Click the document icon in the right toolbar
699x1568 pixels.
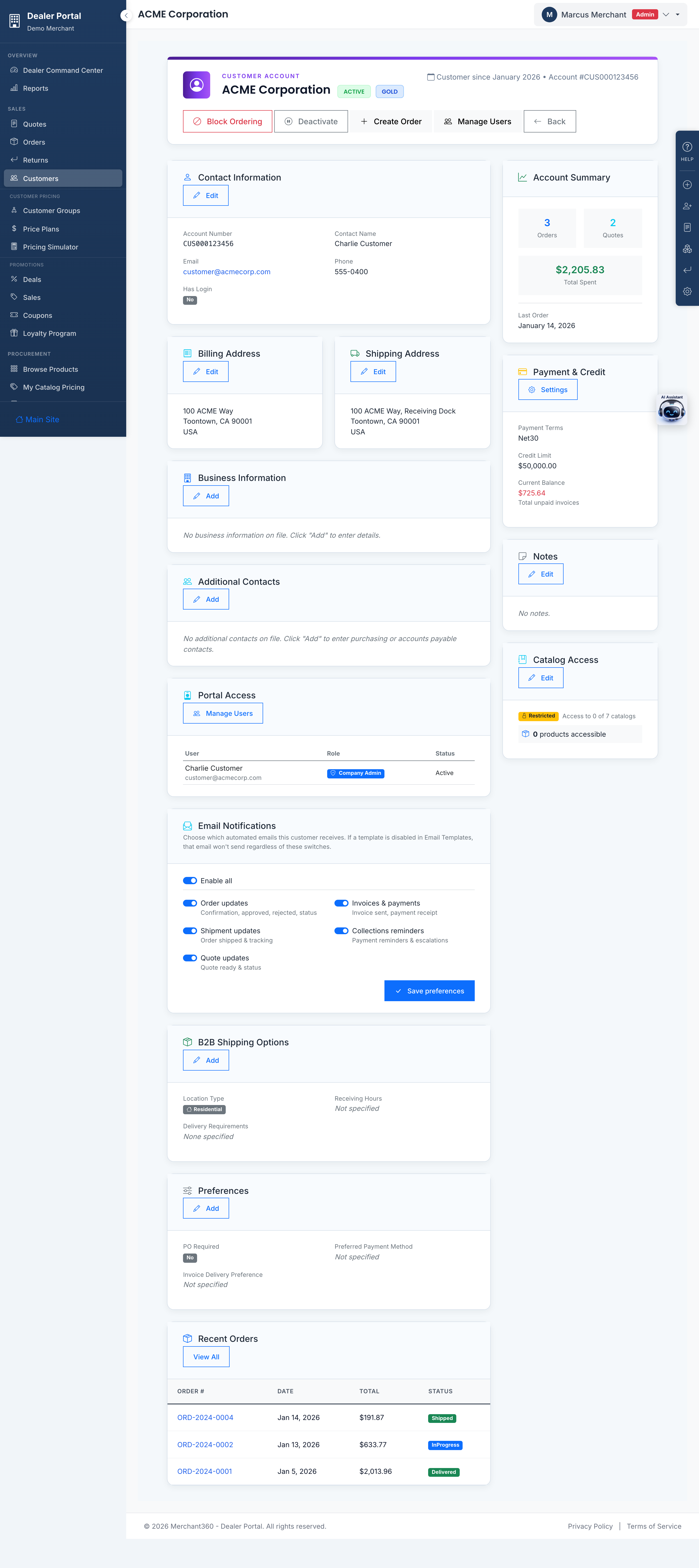[x=687, y=227]
